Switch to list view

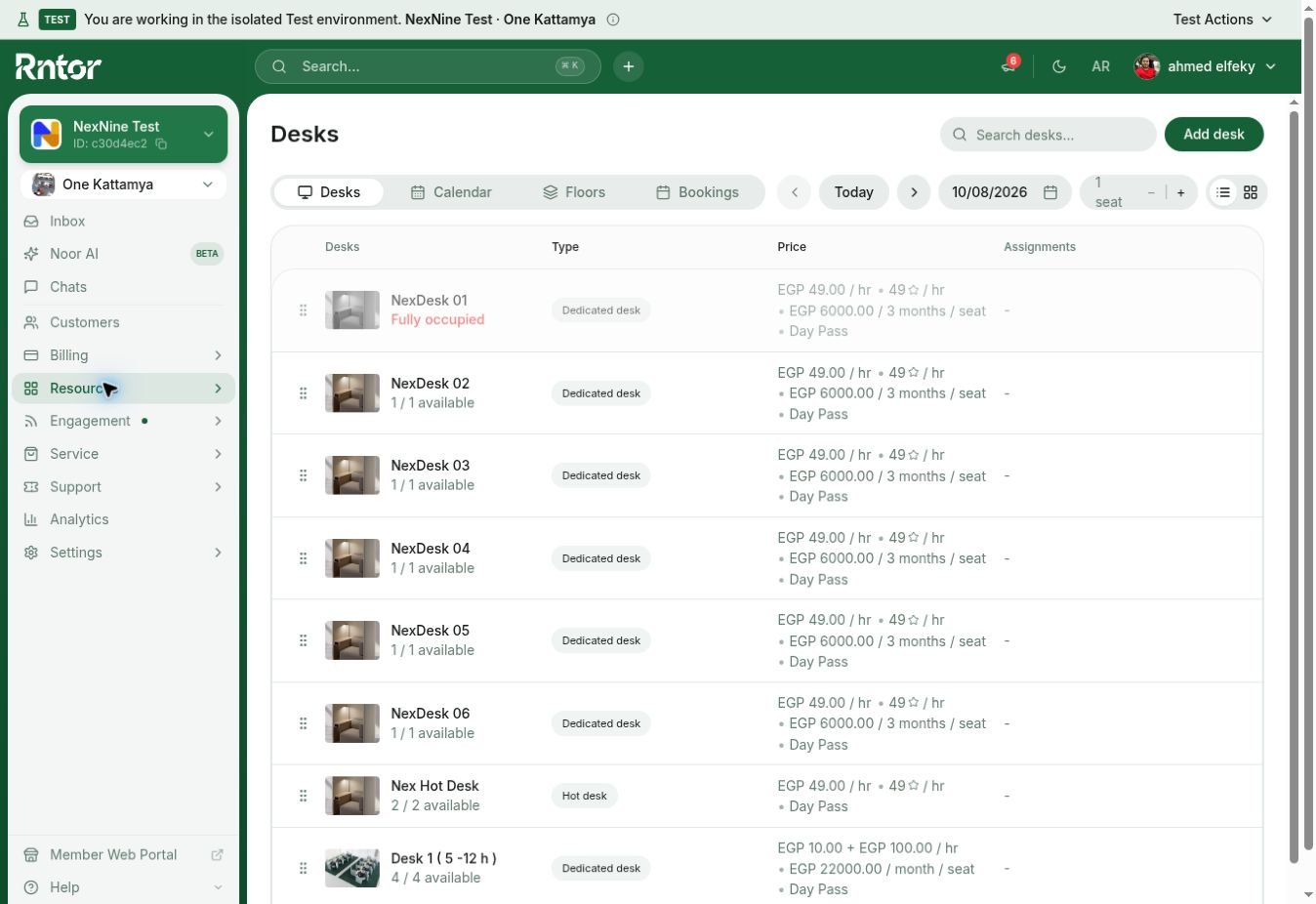click(x=1223, y=192)
